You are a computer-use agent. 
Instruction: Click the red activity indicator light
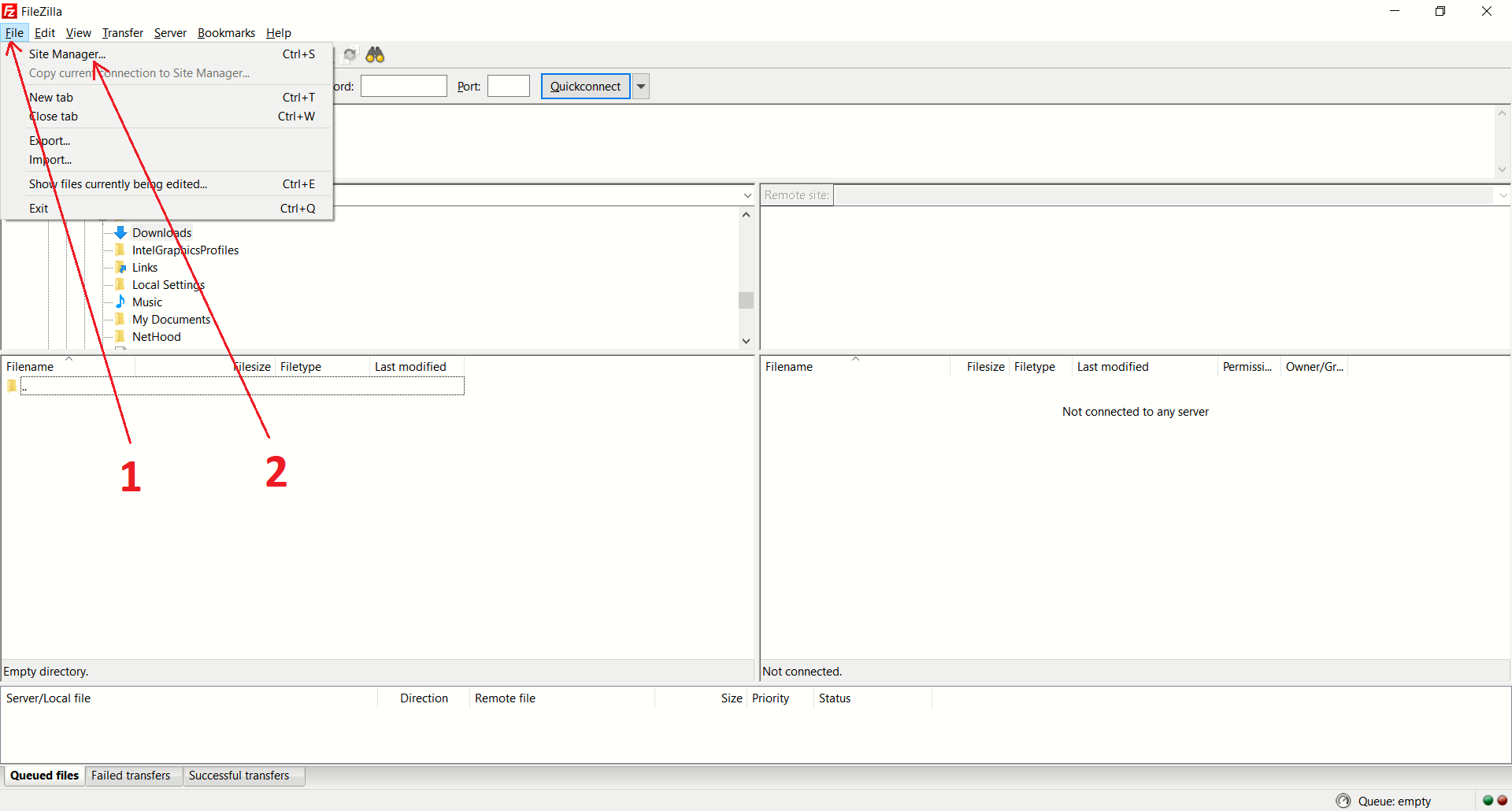tap(1502, 801)
